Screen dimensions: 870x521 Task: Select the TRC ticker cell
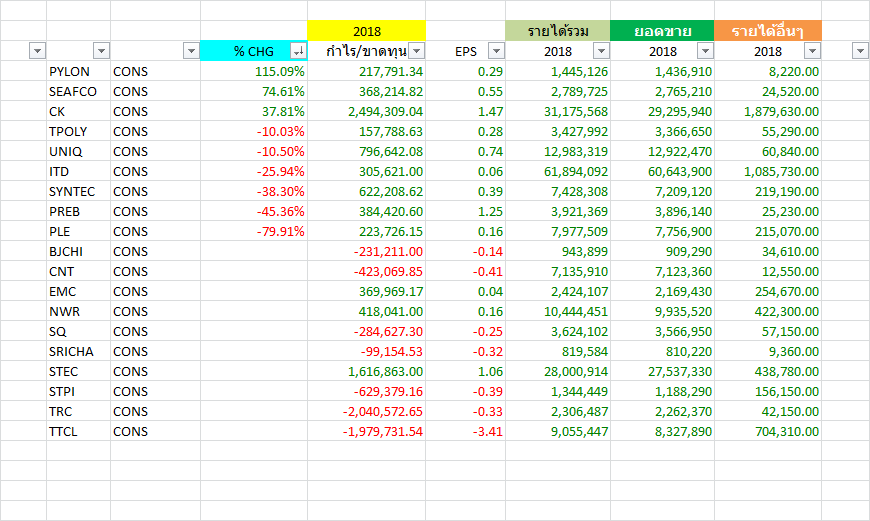point(78,411)
